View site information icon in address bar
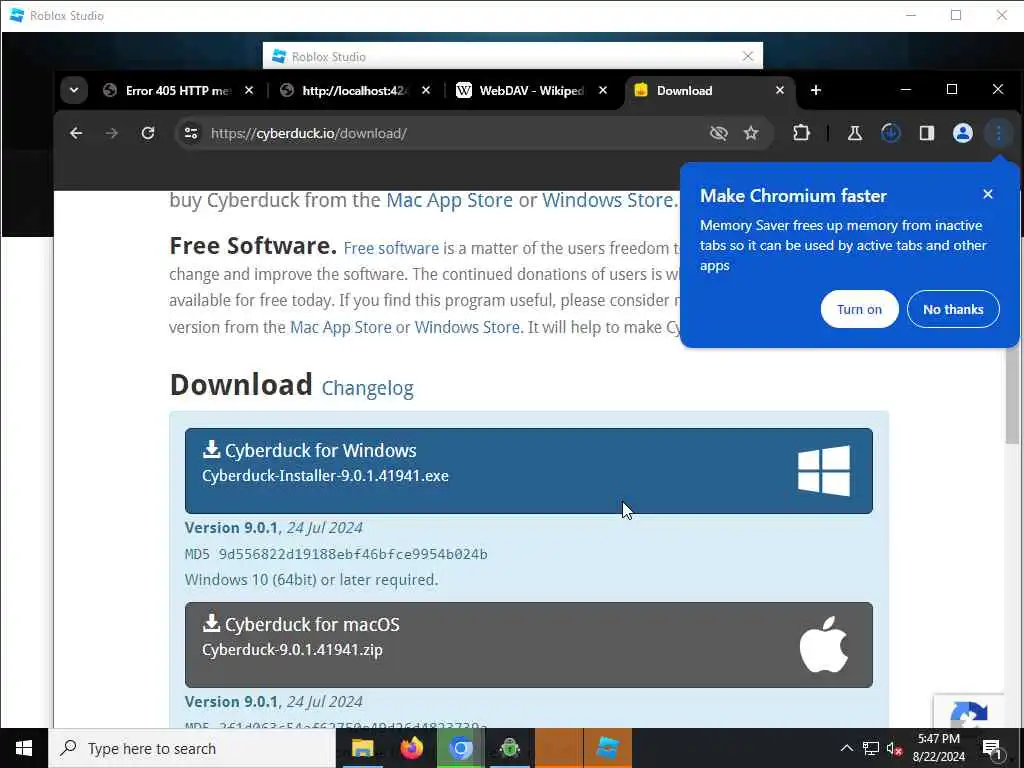This screenshot has height=768, width=1024. [191, 133]
